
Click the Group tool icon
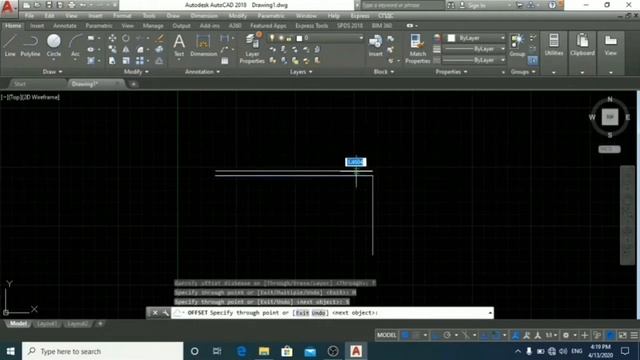point(517,45)
